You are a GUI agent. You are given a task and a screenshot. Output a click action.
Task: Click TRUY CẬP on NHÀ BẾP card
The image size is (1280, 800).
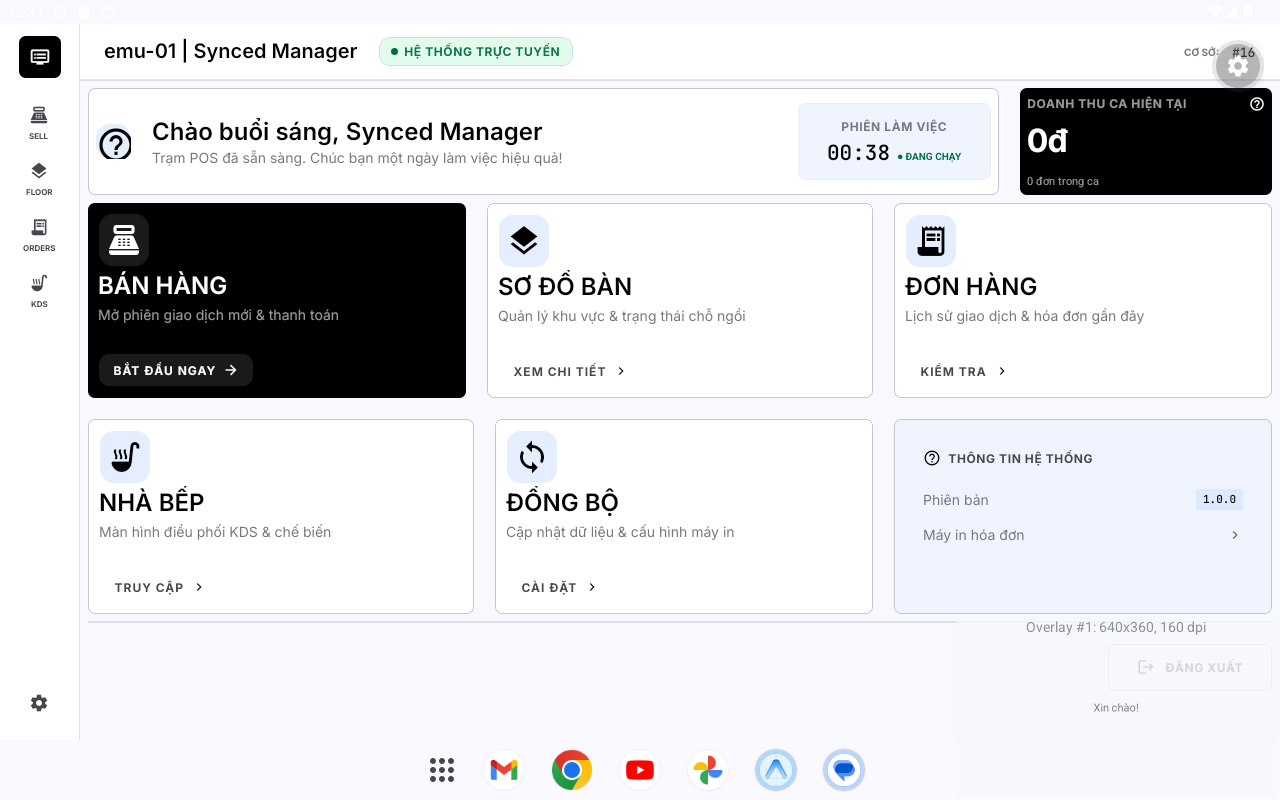point(159,587)
